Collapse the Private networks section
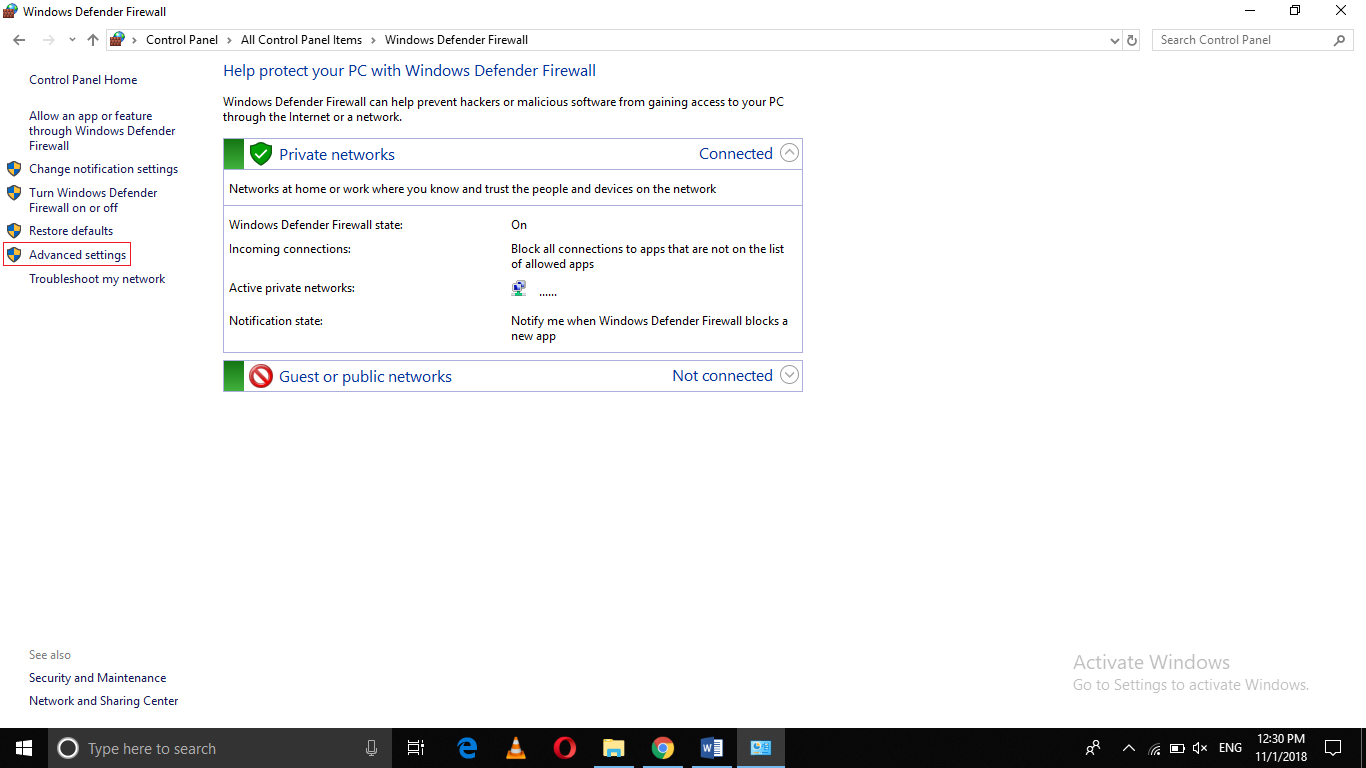Image resolution: width=1366 pixels, height=768 pixels. pyautogui.click(x=789, y=153)
